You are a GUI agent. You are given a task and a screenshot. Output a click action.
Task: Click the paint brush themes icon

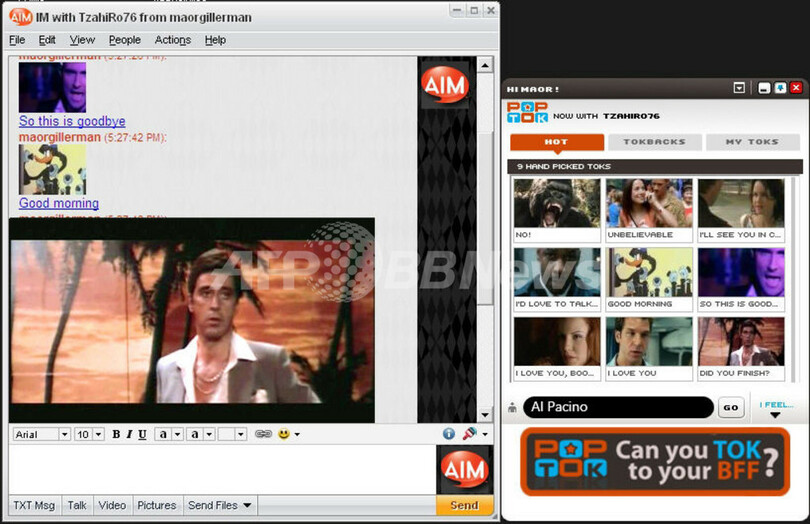[x=468, y=434]
